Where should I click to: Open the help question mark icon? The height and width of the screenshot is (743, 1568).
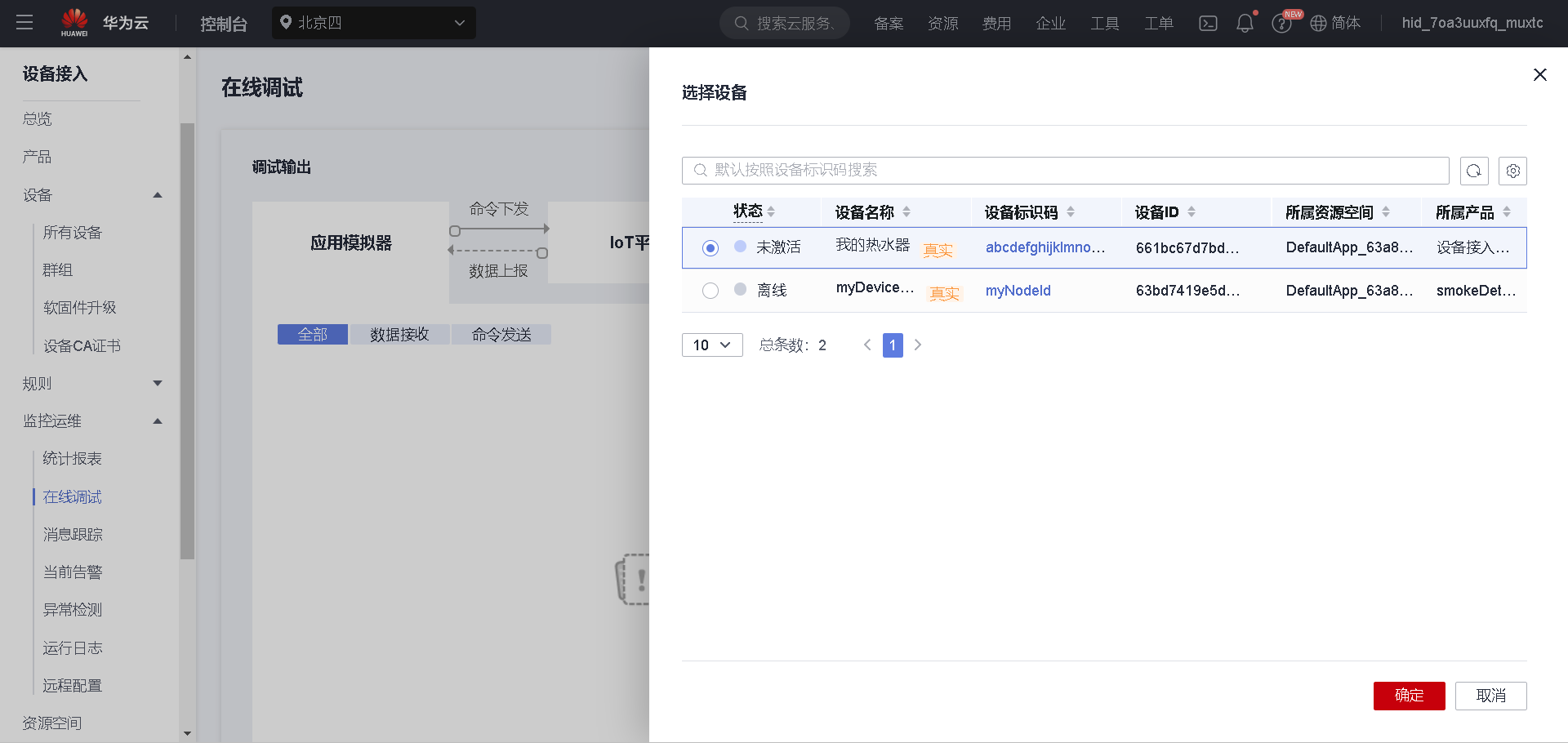point(1281,24)
